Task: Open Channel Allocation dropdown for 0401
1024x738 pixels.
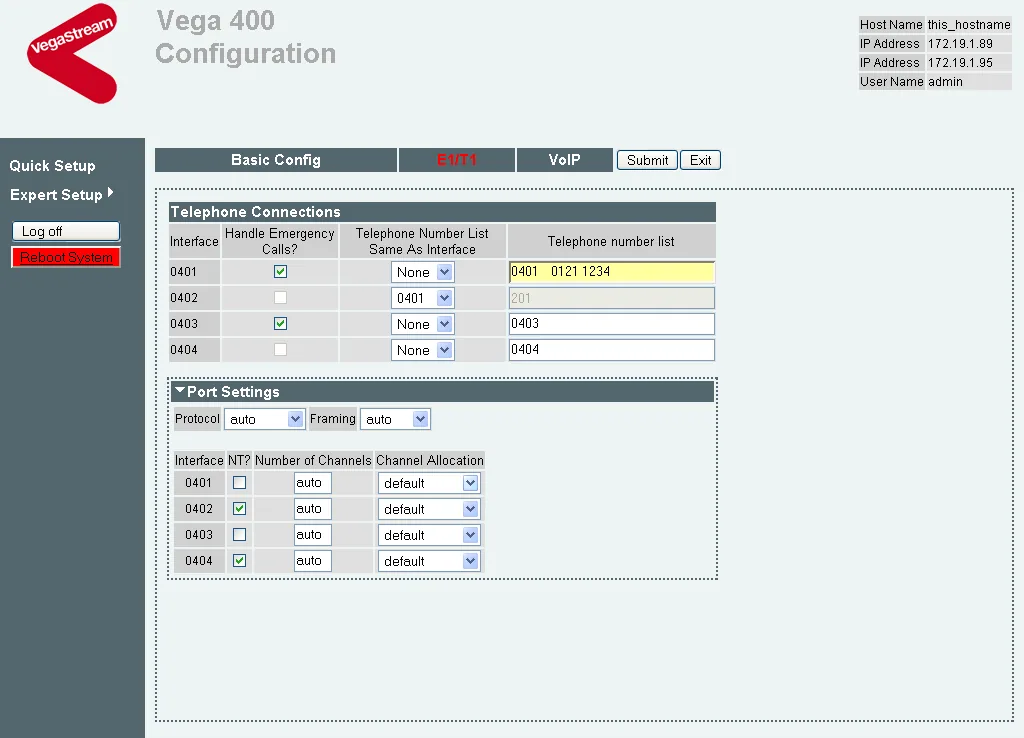Action: pos(428,483)
